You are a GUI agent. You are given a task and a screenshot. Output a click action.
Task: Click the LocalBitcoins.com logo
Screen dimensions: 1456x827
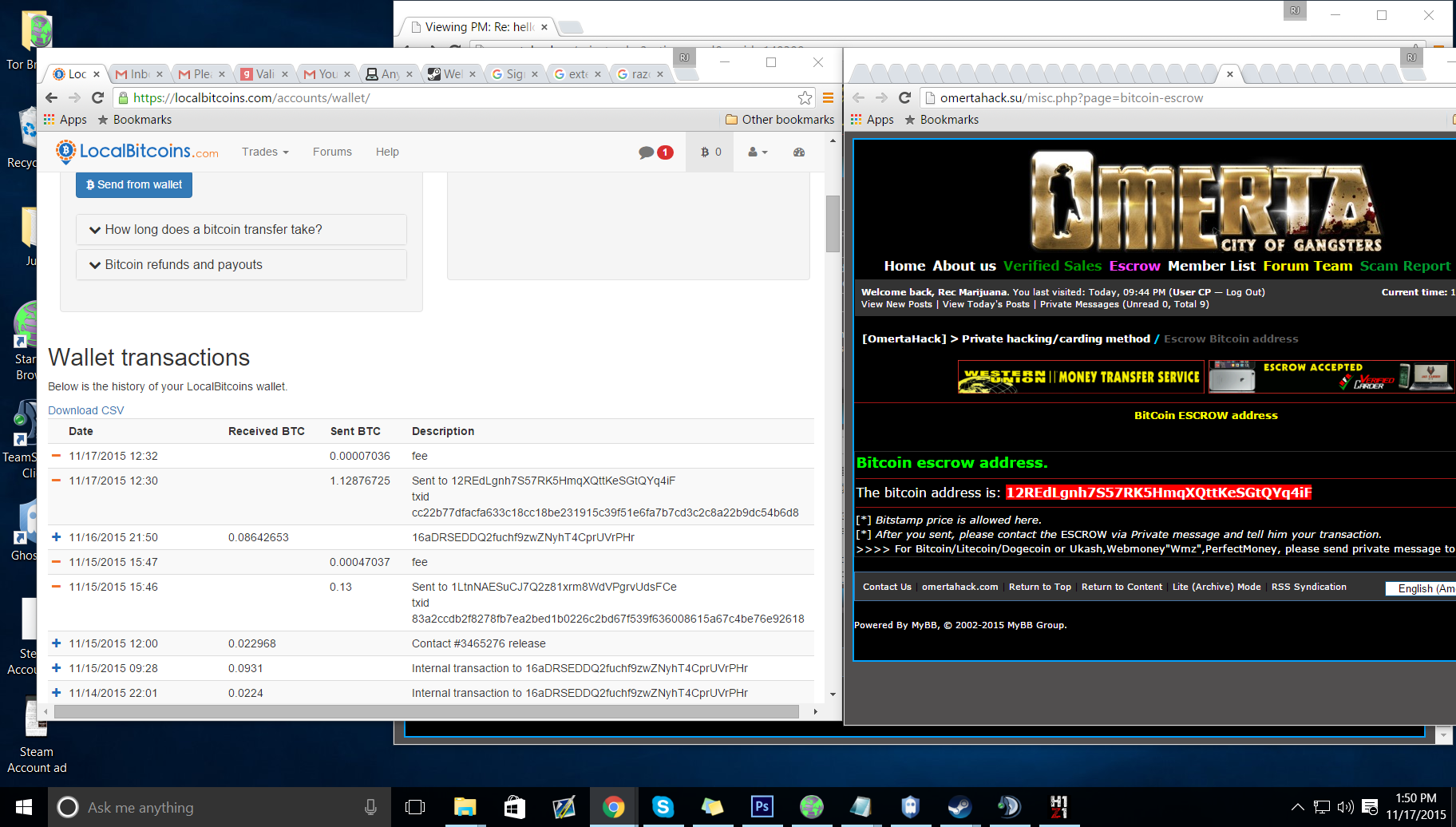pos(137,151)
